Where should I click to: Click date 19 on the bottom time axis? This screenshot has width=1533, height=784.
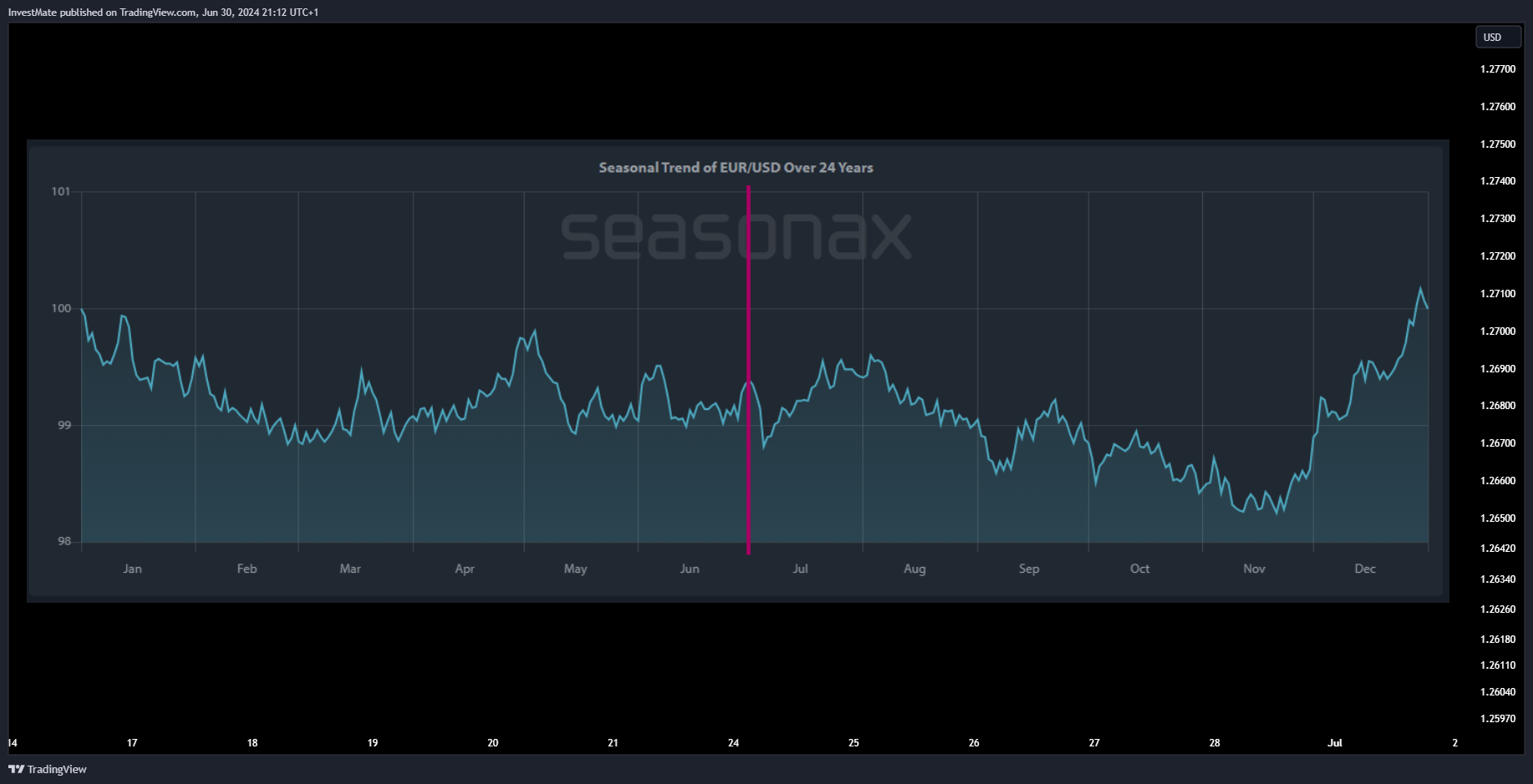click(x=373, y=743)
